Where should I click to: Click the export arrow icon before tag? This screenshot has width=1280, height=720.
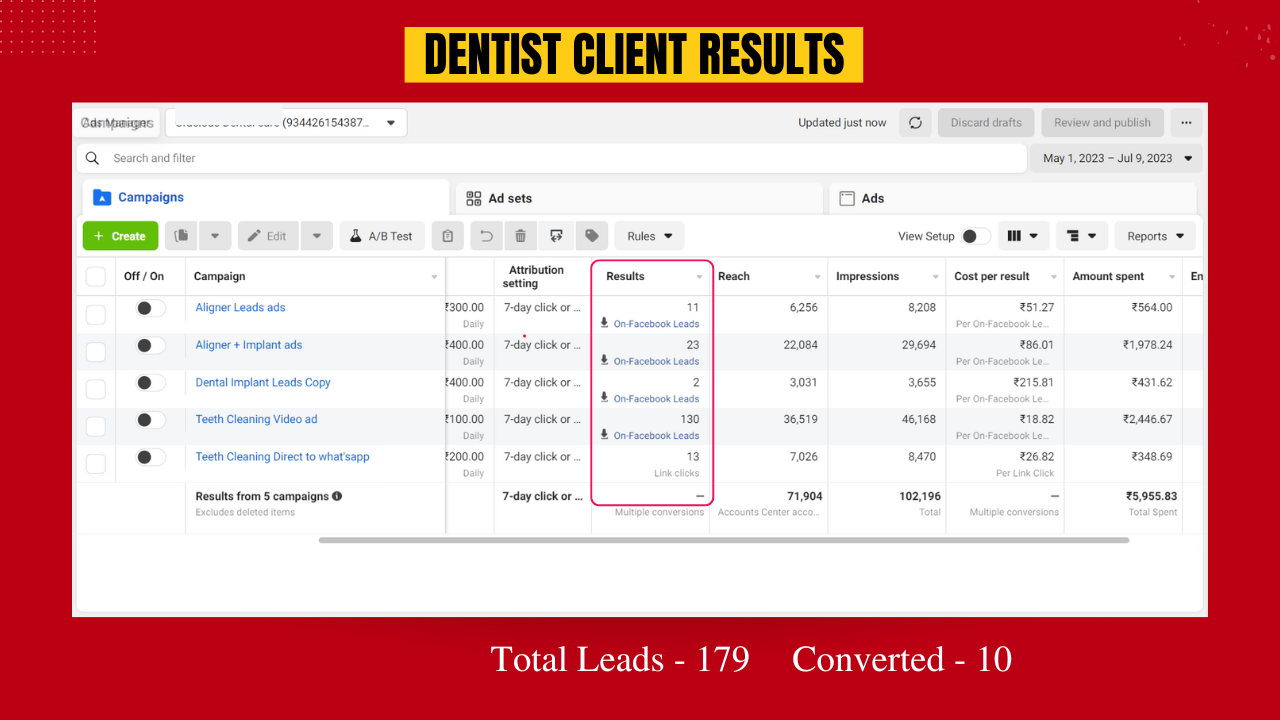556,236
